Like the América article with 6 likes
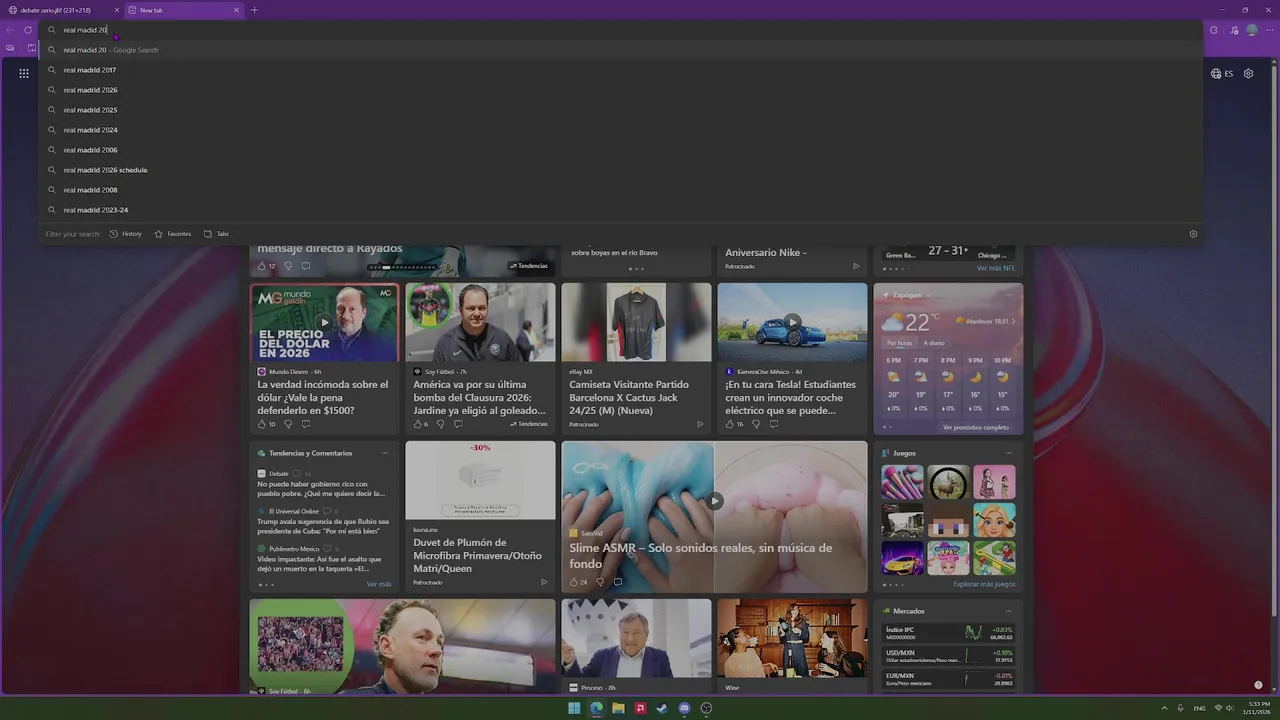The width and height of the screenshot is (1280, 720). coord(421,424)
